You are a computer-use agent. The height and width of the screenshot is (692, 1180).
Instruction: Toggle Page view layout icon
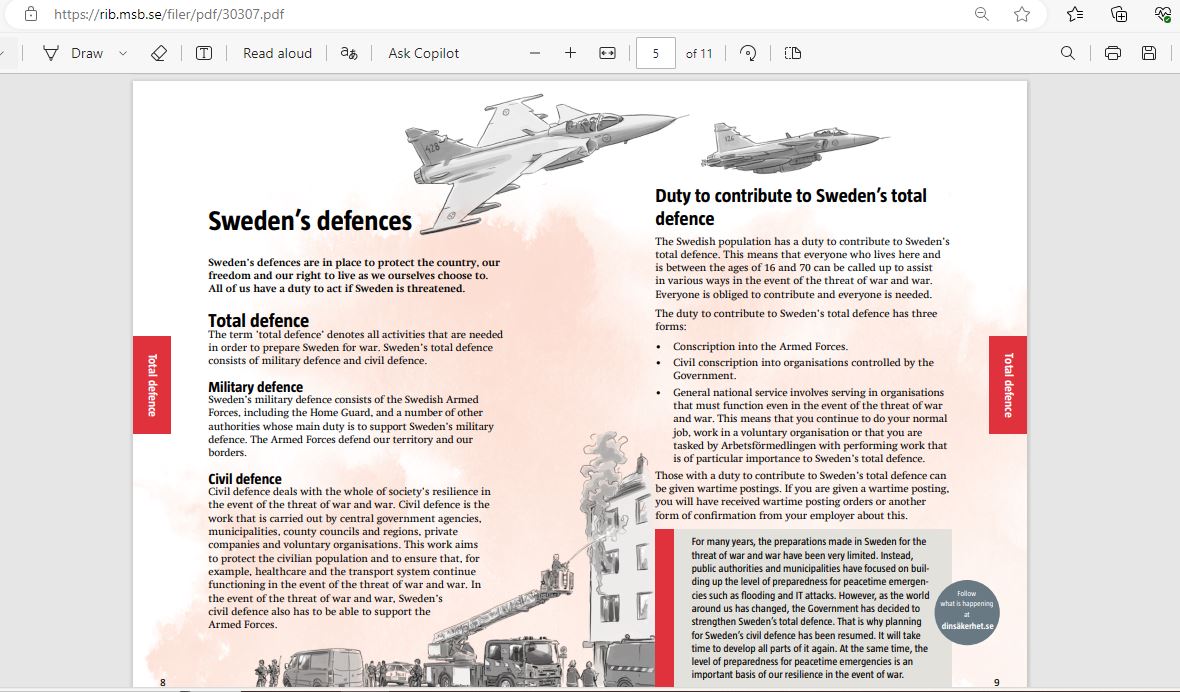(x=792, y=53)
